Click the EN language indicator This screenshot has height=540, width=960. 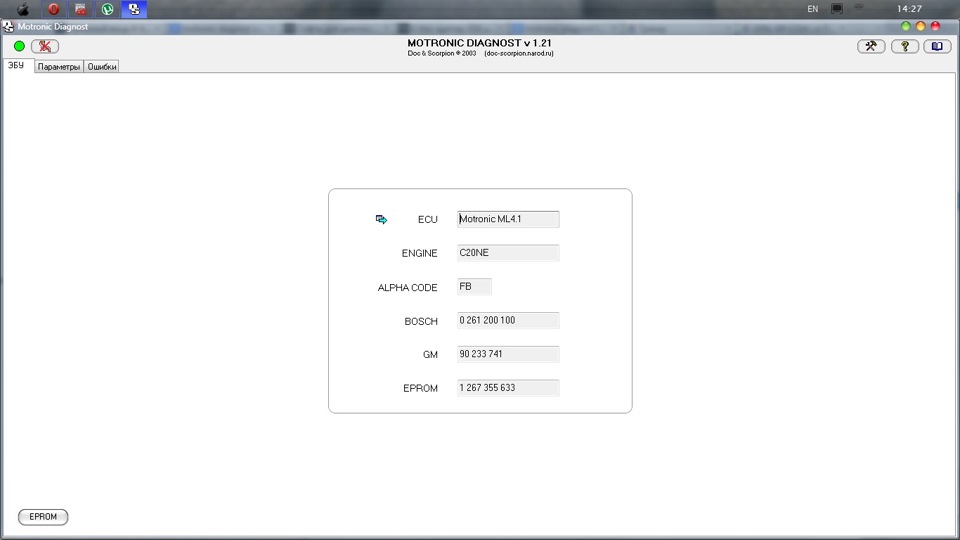click(812, 9)
